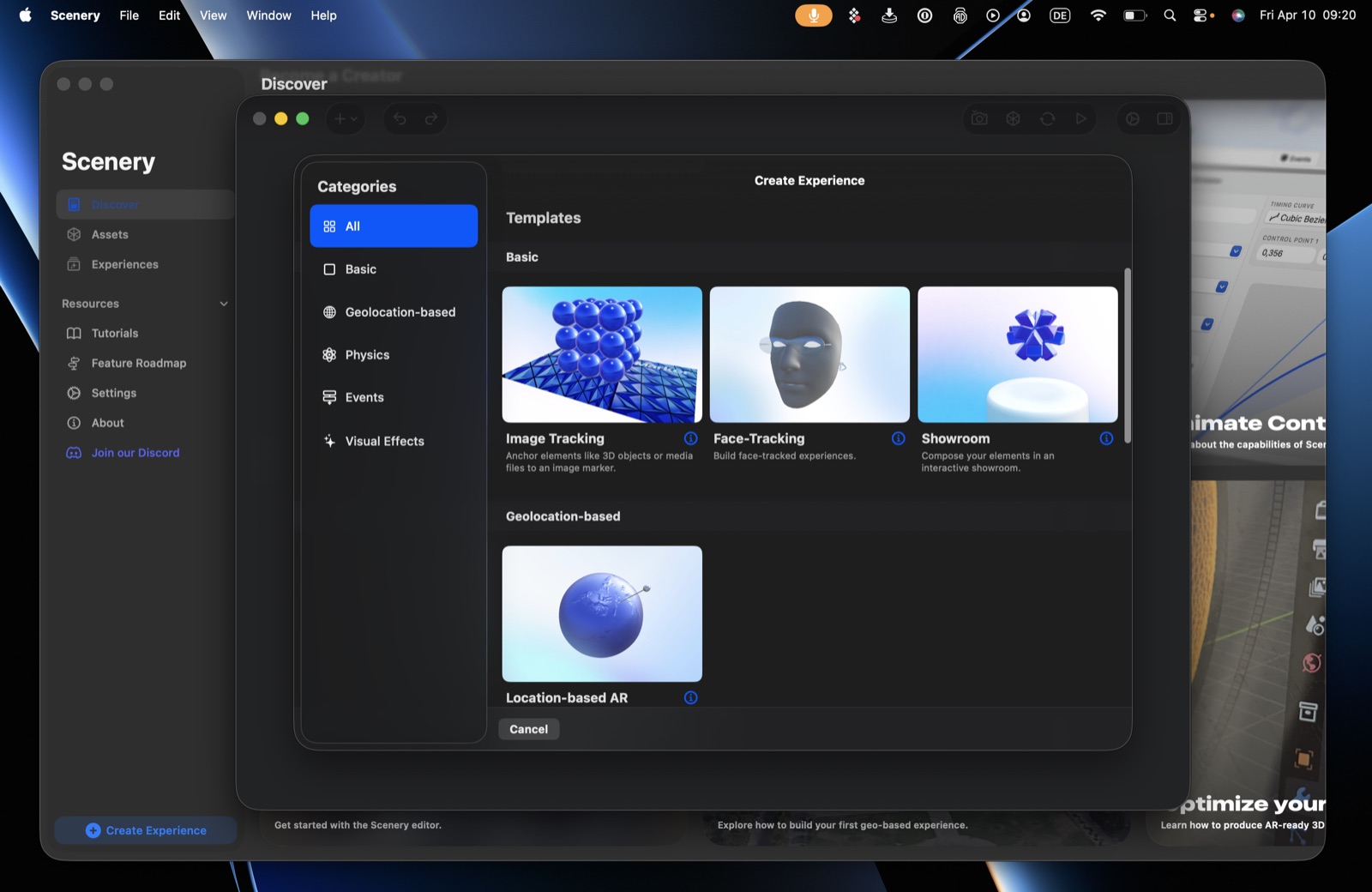The width and height of the screenshot is (1372, 892).
Task: Open the Scenery app menu
Action: tap(75, 15)
